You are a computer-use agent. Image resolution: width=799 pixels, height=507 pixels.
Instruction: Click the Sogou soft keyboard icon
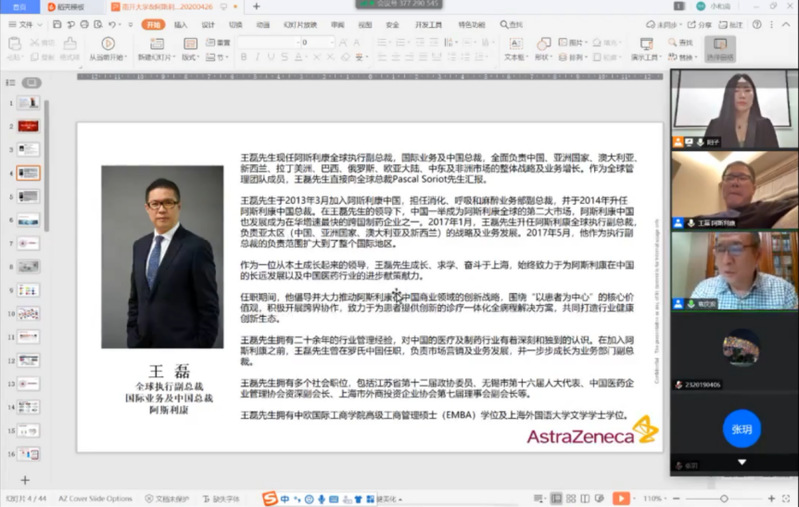pos(334,499)
